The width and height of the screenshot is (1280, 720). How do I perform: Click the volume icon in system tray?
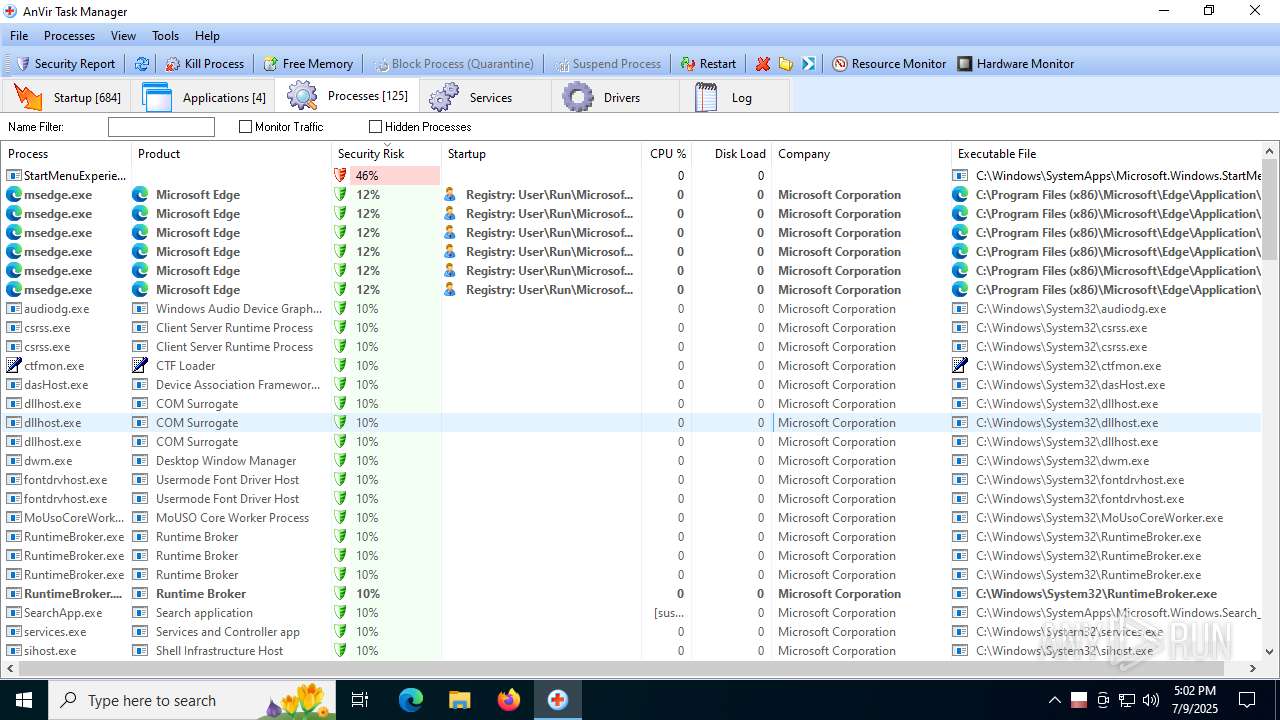coord(1151,700)
